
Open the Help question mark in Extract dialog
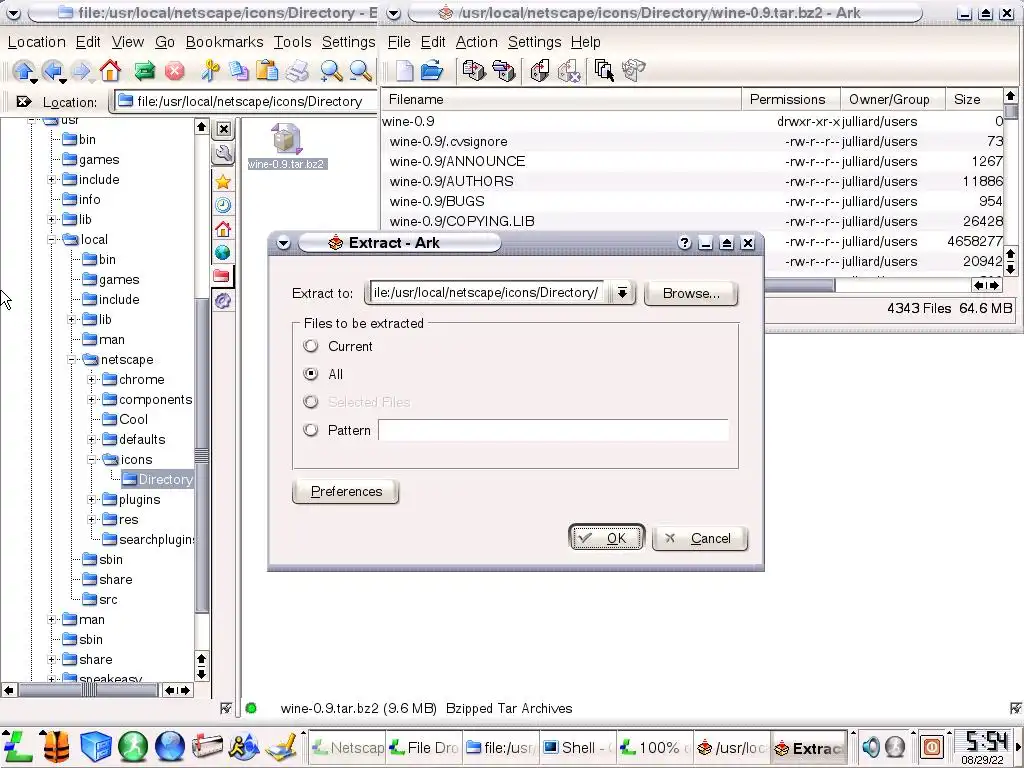[684, 243]
